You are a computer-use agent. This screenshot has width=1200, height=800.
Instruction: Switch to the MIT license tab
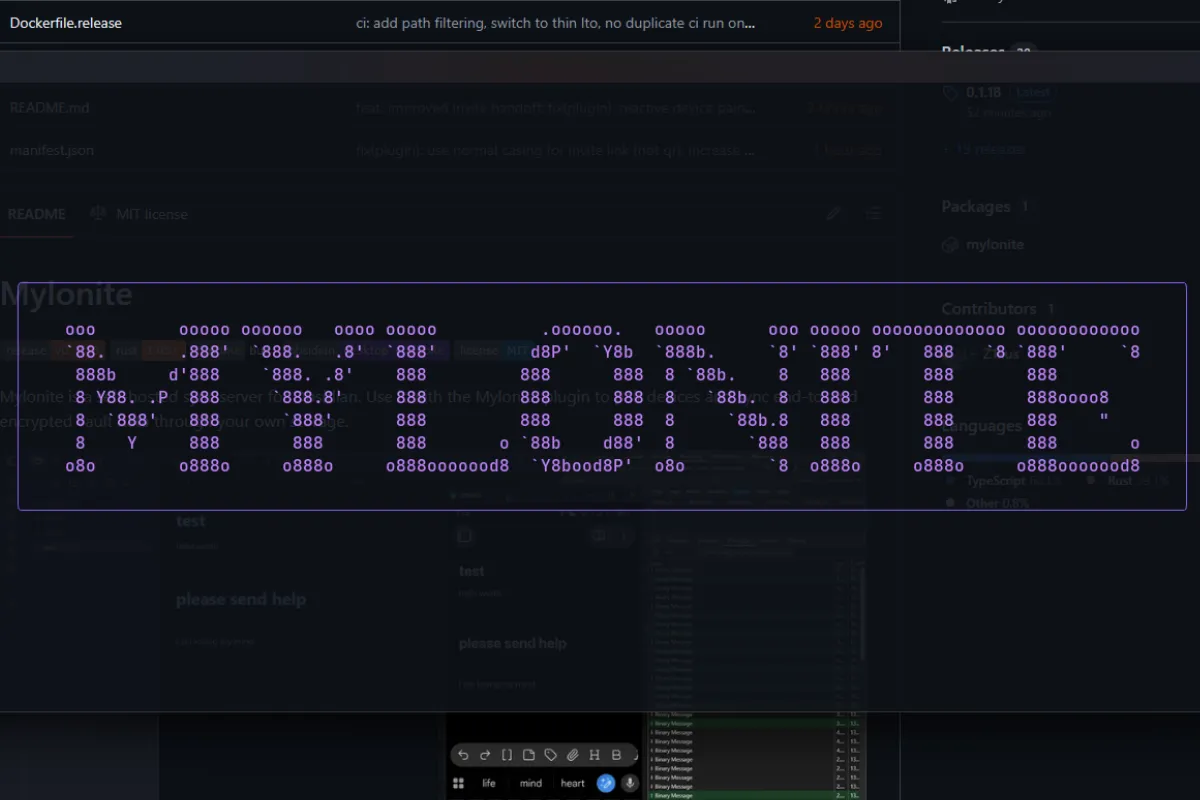pyautogui.click(x=139, y=214)
